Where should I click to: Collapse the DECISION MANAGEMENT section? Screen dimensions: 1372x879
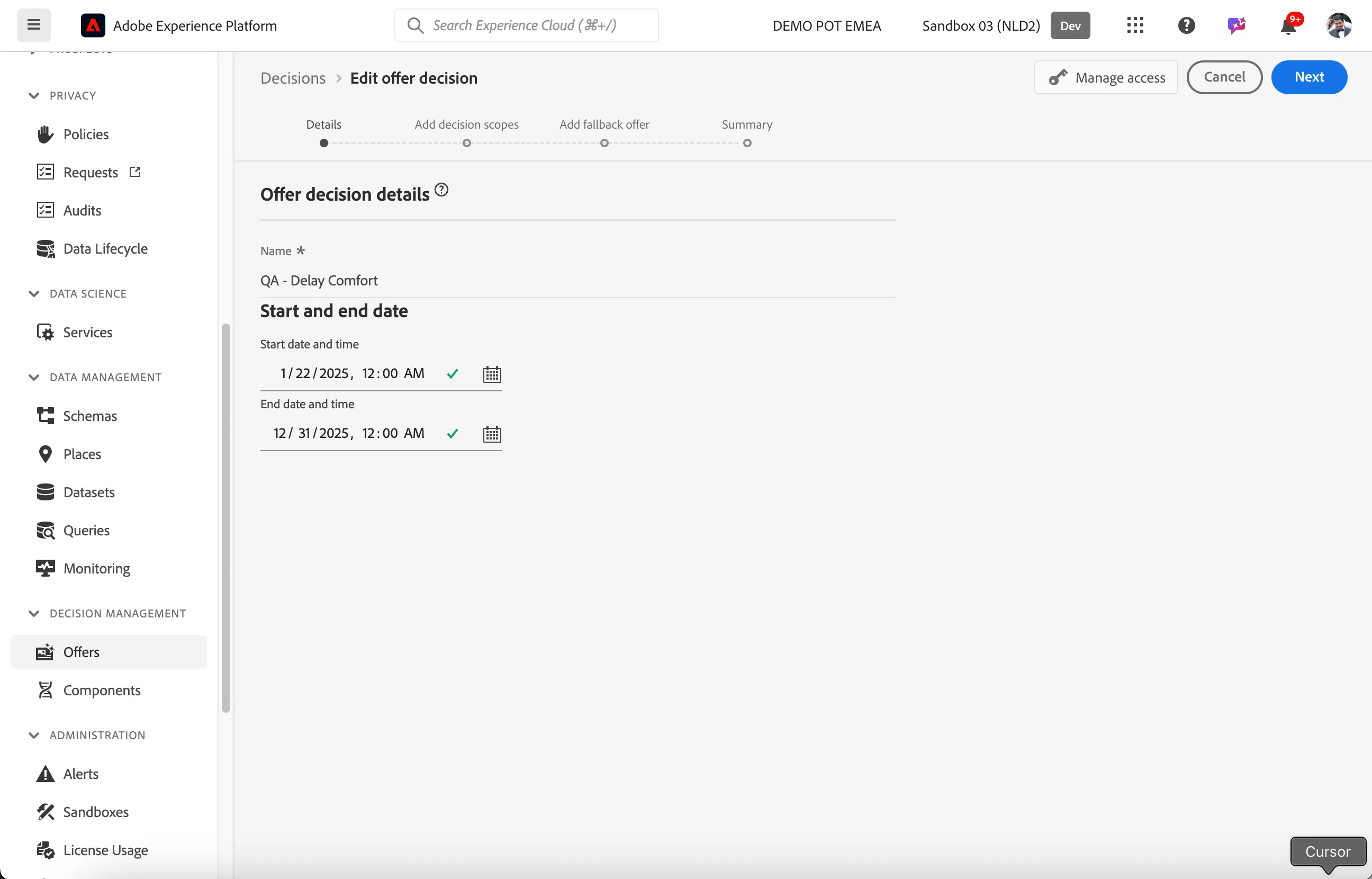click(34, 614)
